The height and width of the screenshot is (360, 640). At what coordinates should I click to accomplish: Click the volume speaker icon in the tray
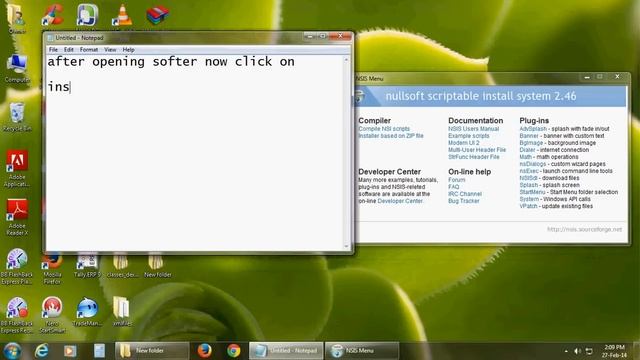(577, 351)
